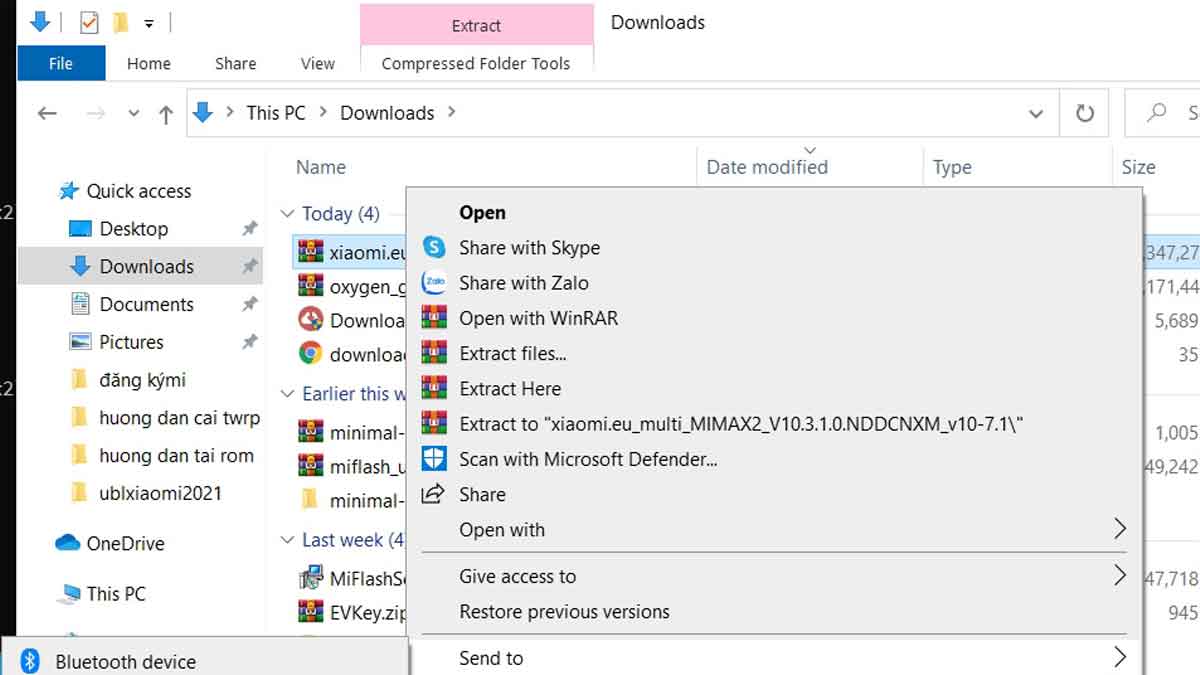Viewport: 1200px width, 675px height.
Task: Expand the Open with submenu
Action: pos(1120,530)
